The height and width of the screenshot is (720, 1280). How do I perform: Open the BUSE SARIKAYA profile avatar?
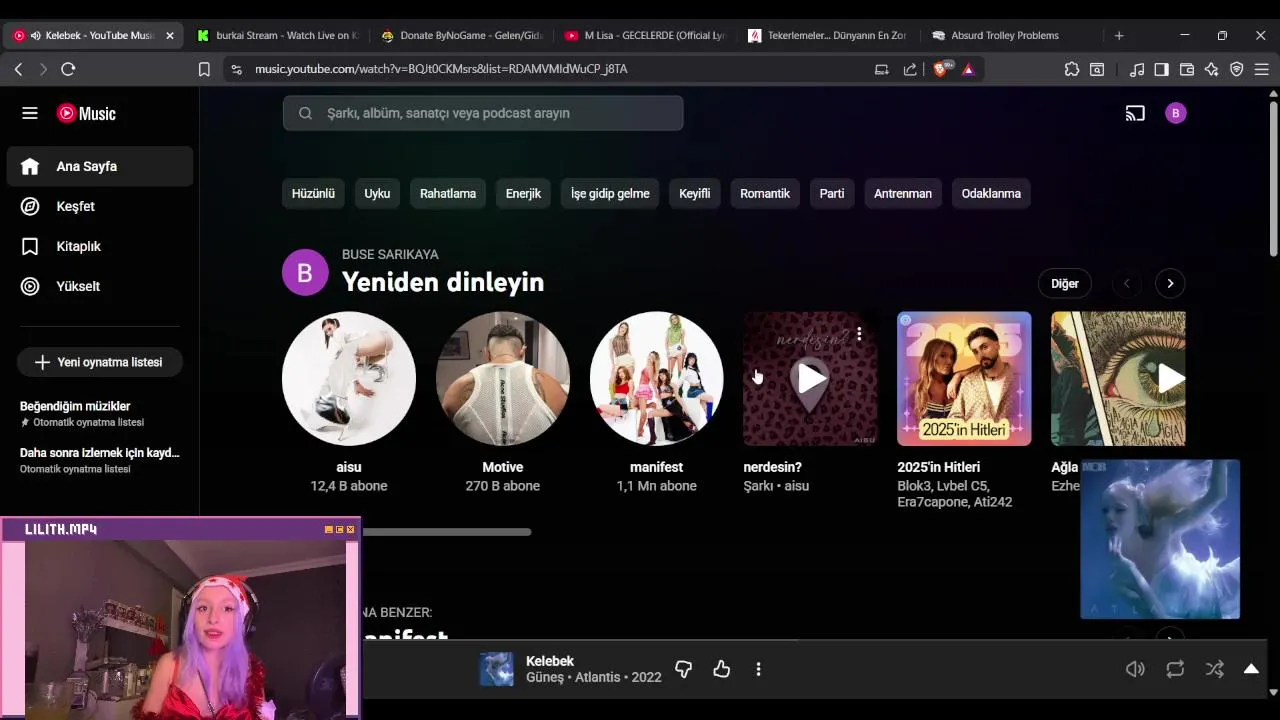point(305,272)
